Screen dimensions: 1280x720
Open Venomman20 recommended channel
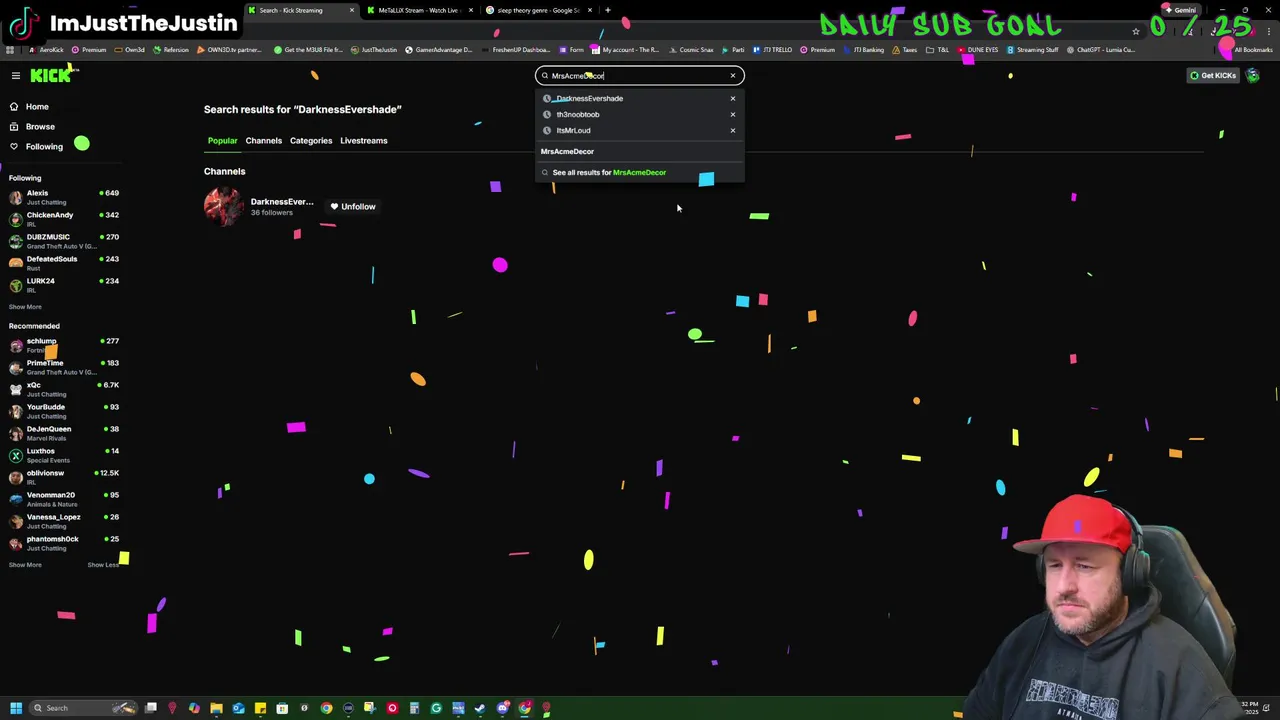(x=62, y=499)
